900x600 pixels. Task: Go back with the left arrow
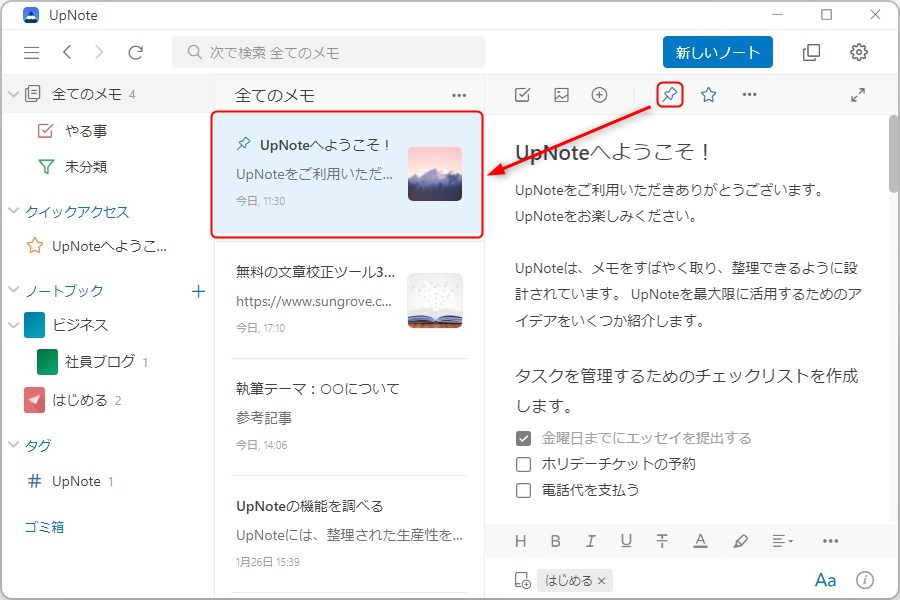(x=67, y=52)
